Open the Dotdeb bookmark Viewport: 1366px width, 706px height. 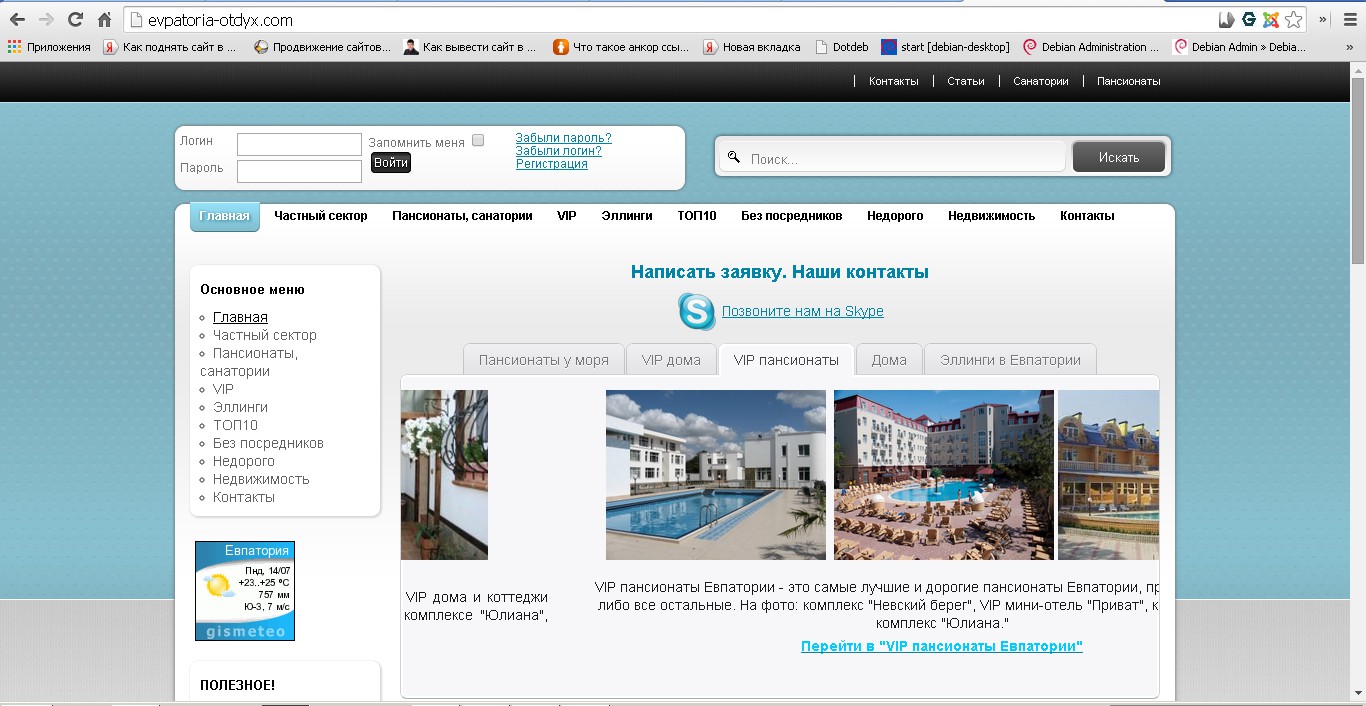coord(842,47)
